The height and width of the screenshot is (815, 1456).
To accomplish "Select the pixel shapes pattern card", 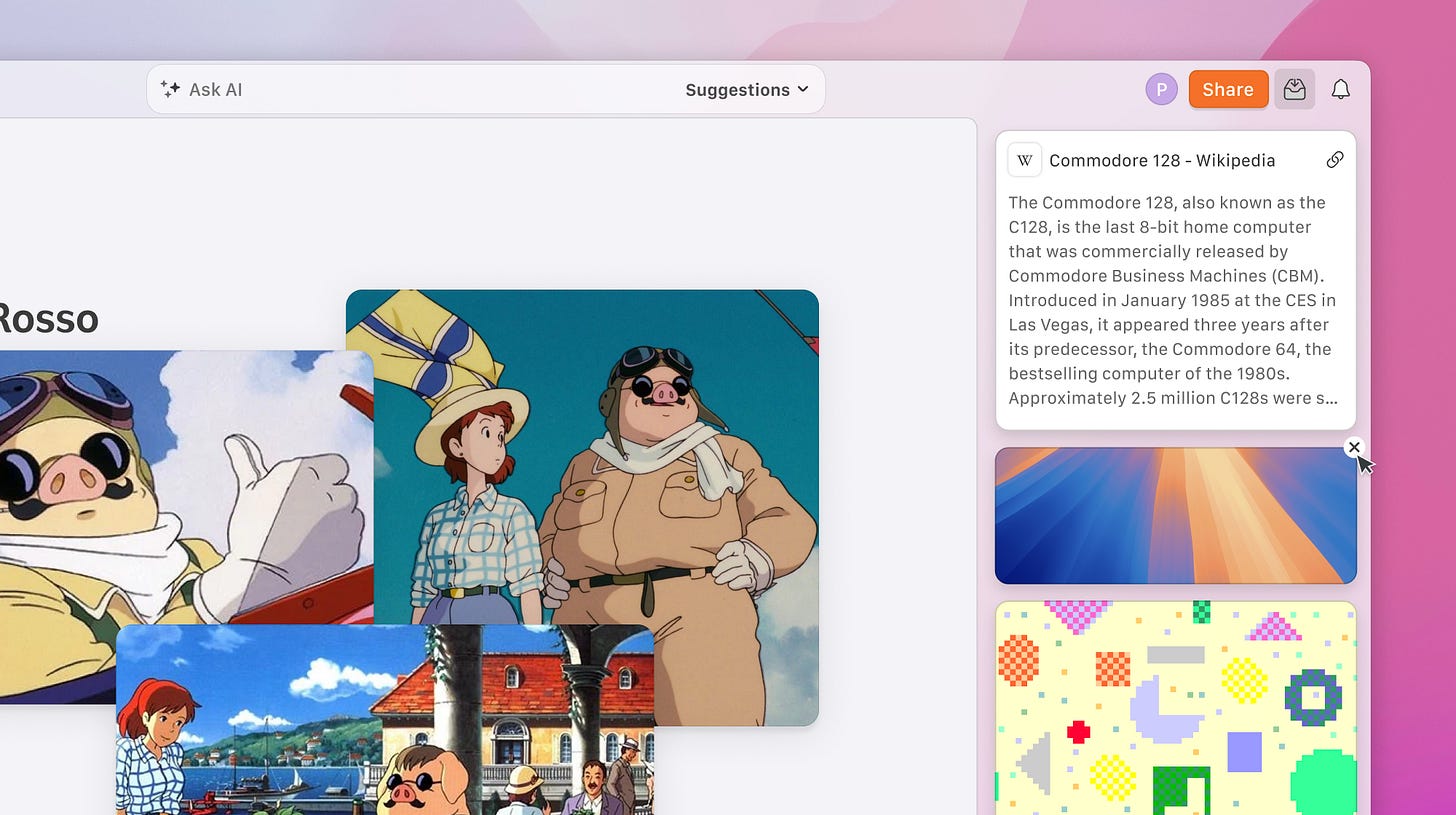I will pyautogui.click(x=1176, y=708).
